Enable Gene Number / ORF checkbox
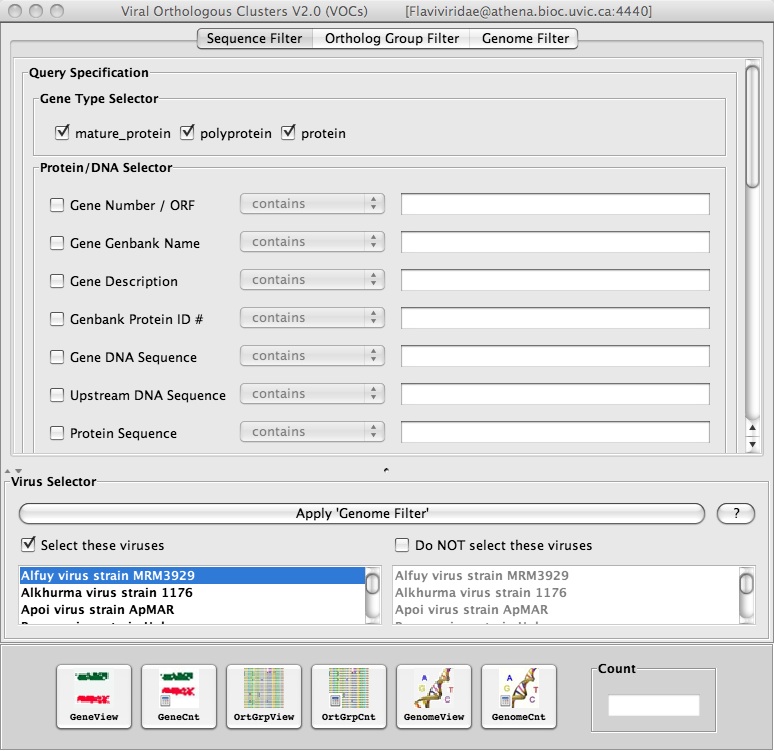Screen dimensions: 774x751 57,205
